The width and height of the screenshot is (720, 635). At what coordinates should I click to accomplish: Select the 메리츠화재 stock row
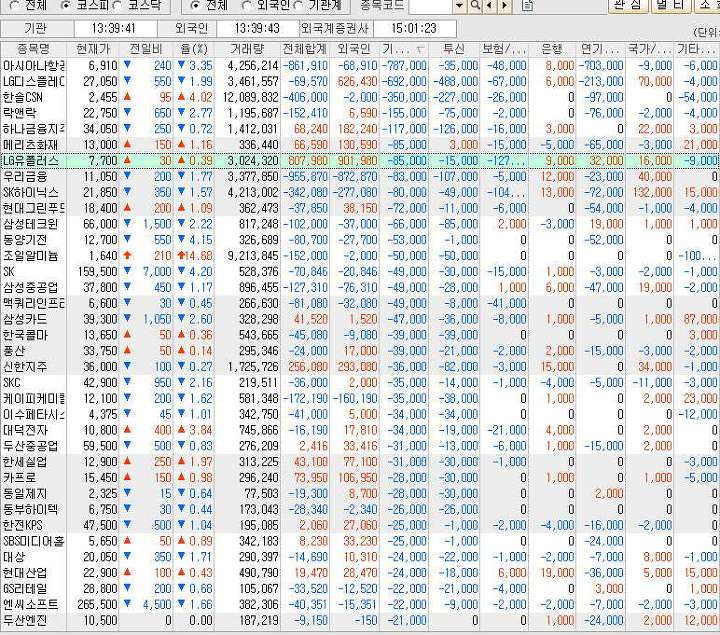(x=360, y=145)
